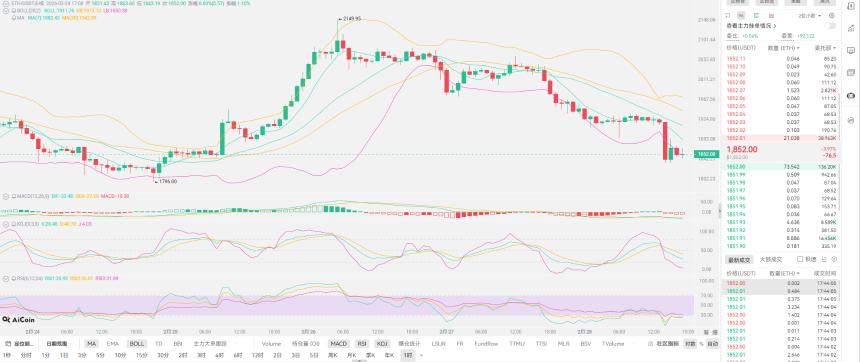Viewport: 860px width, 362px height.
Task: Select the third order book layout icon
Action: point(757,16)
